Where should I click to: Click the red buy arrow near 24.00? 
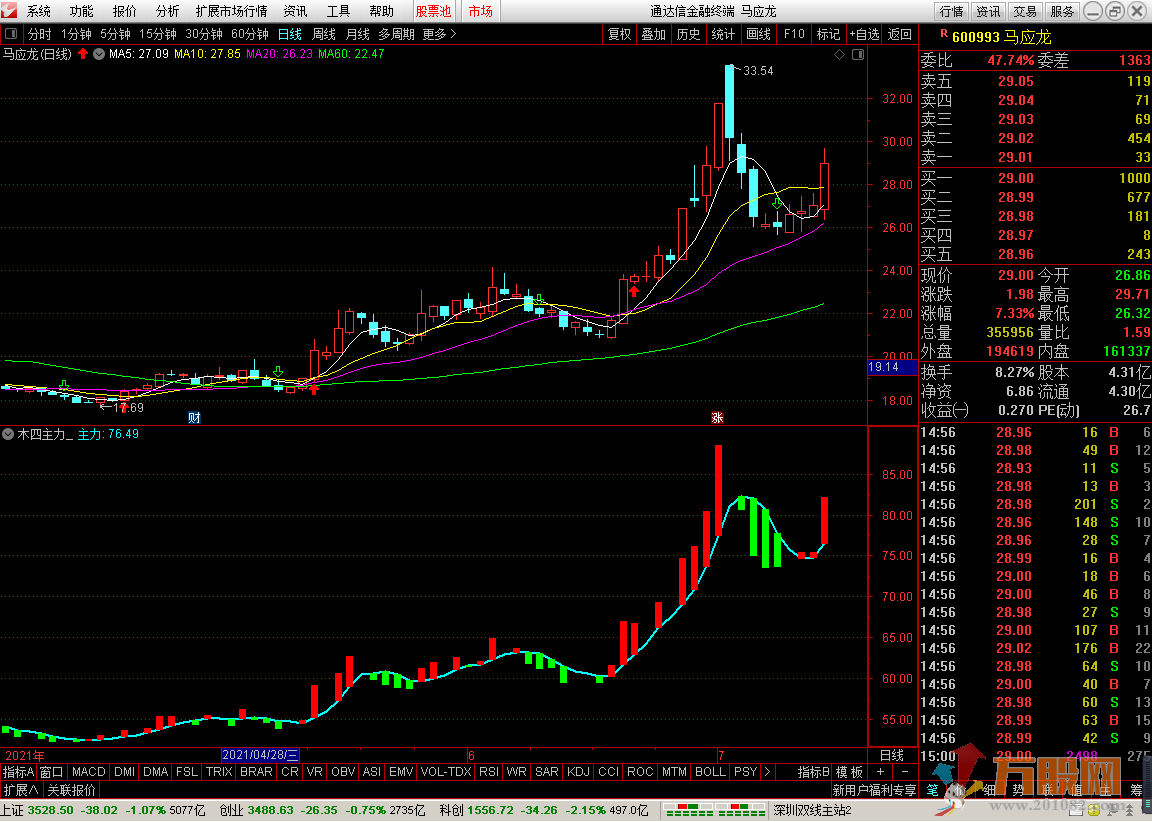(634, 291)
